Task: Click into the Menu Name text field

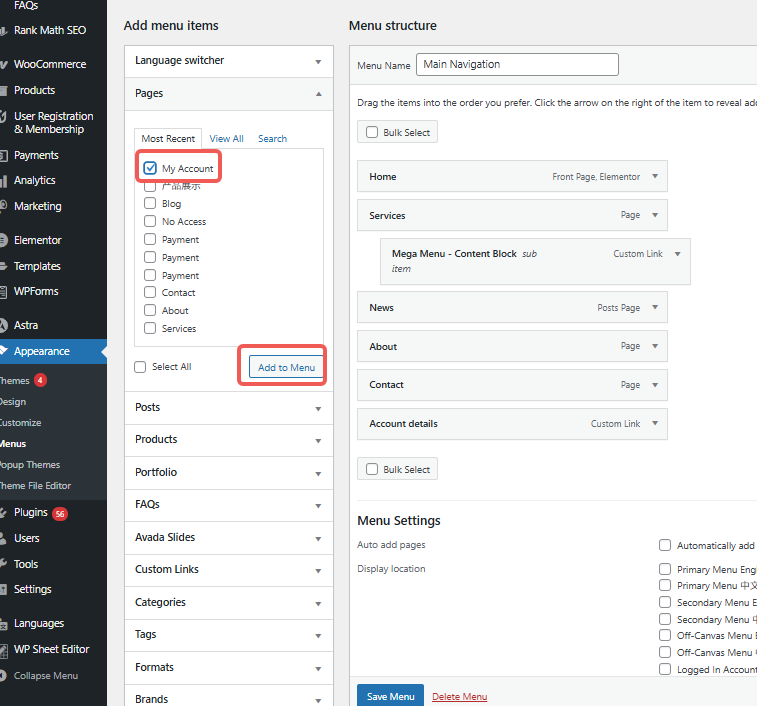Action: tap(517, 65)
